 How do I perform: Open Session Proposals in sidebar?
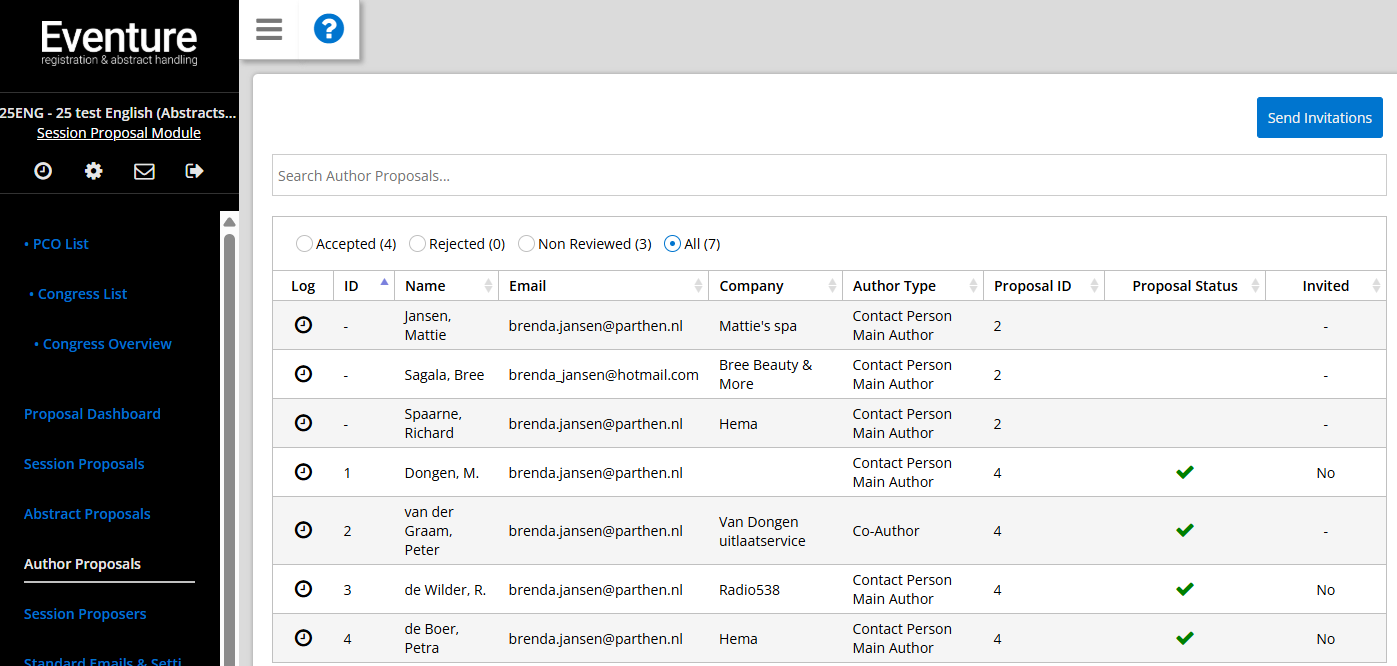click(x=84, y=464)
